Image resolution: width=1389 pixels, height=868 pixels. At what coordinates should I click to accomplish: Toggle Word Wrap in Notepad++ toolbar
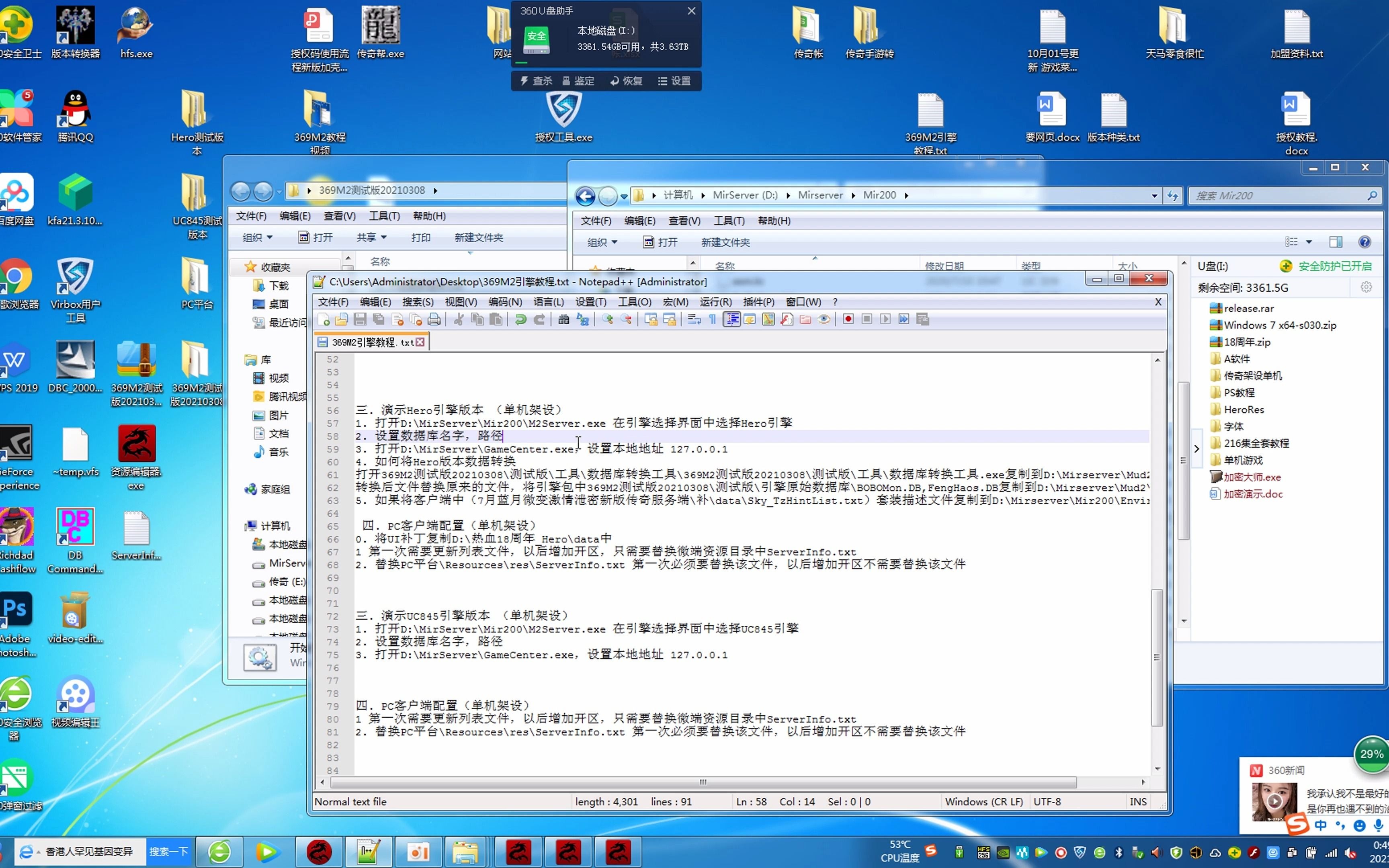(x=694, y=319)
